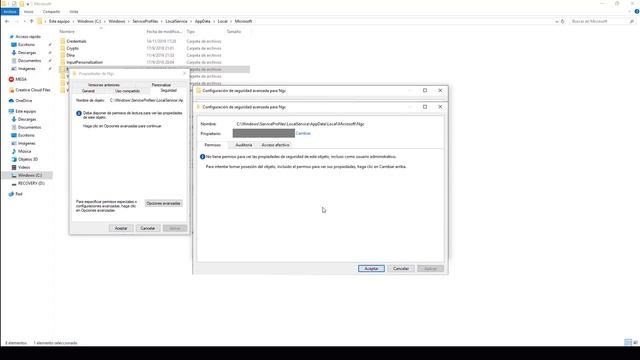
Task: Expand the chevron after 'AppData' in breadcrumb
Action: coord(214,21)
